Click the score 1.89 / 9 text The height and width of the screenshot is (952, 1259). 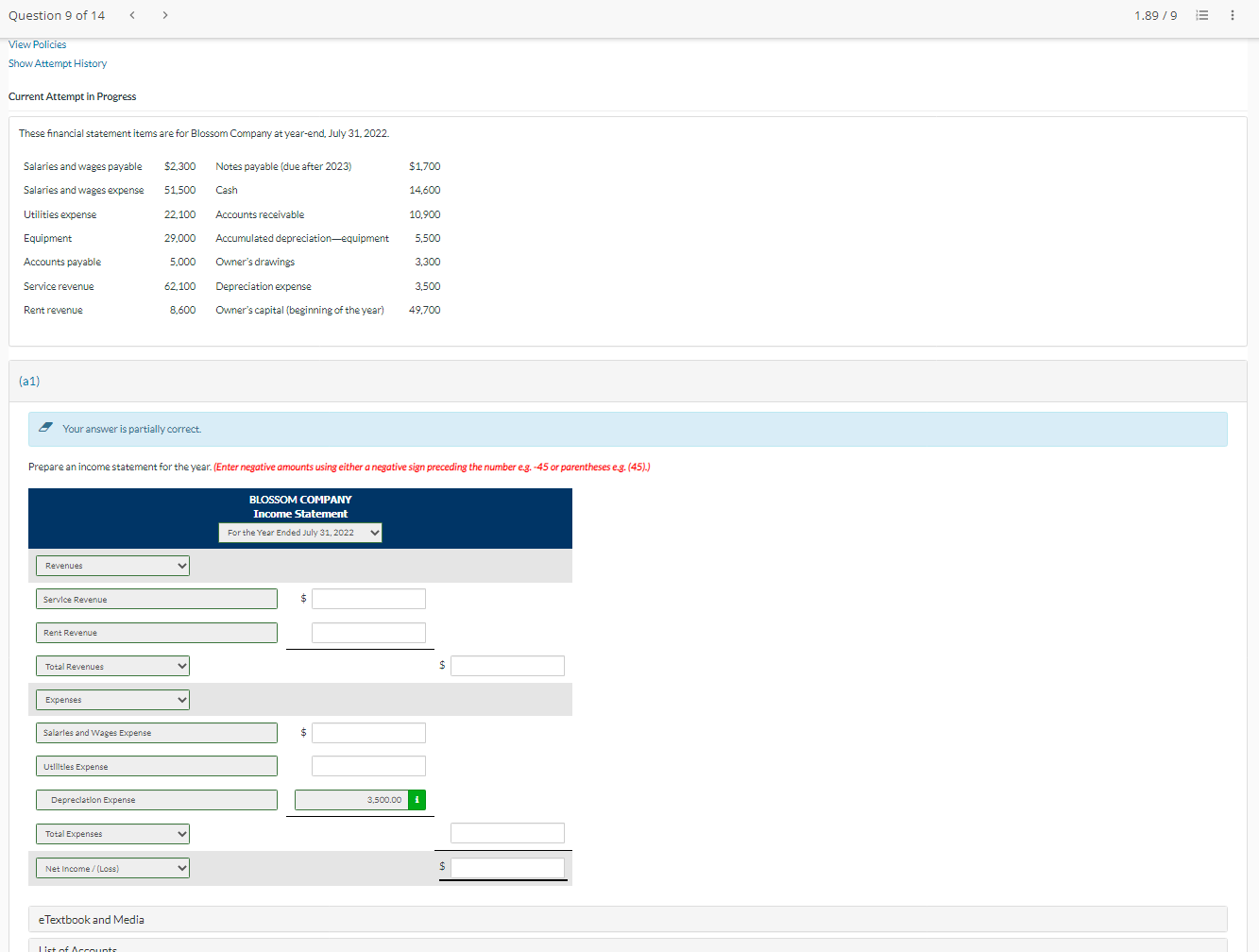[1155, 15]
